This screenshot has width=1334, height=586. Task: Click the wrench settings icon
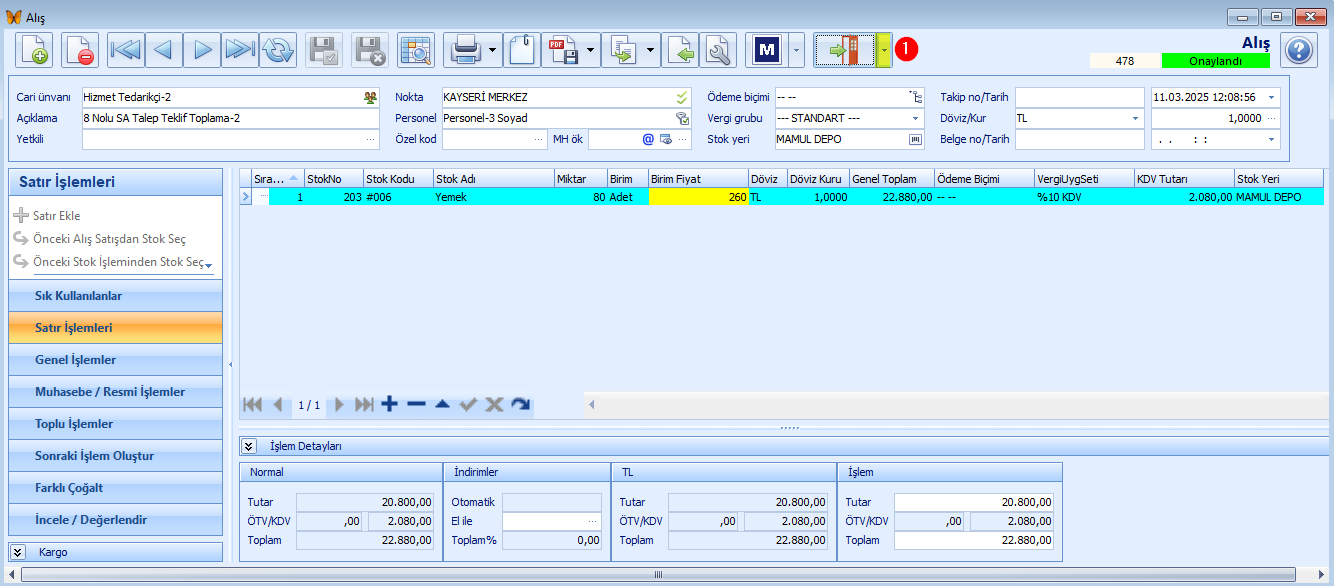click(x=718, y=49)
